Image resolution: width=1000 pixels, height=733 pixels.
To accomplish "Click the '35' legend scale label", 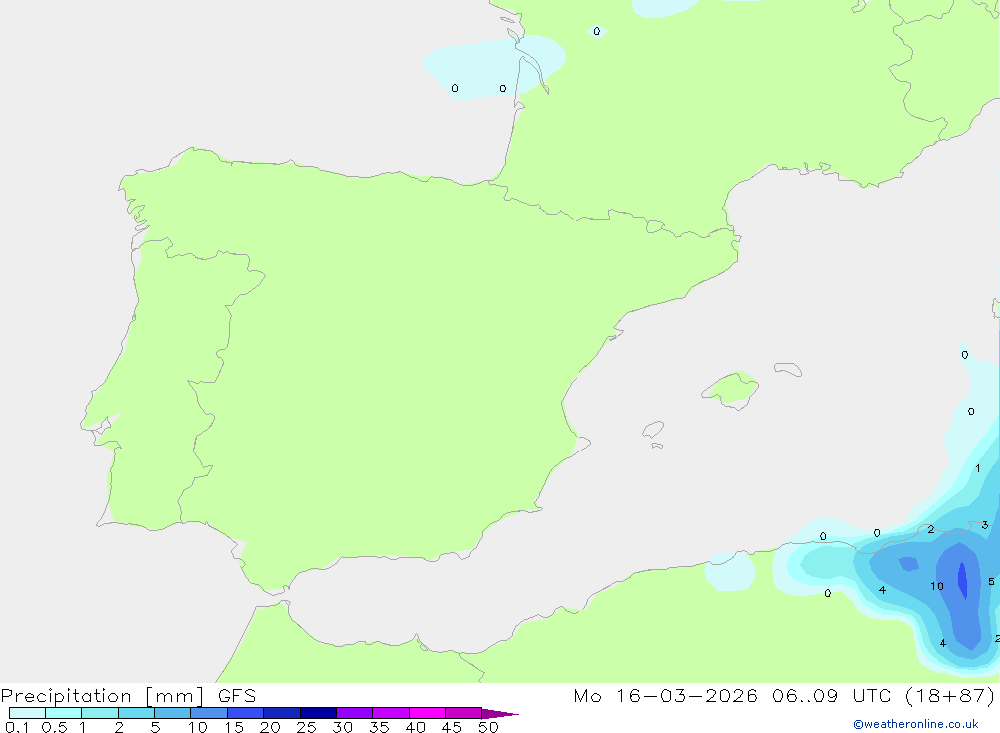I will click(379, 727).
